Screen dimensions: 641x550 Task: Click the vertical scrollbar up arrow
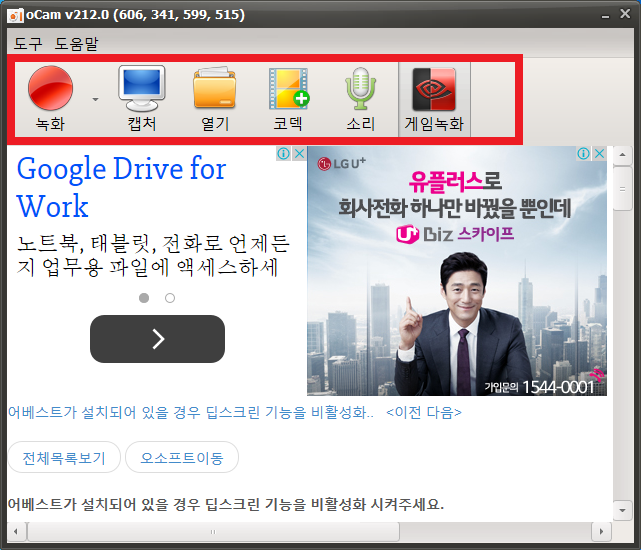(x=623, y=155)
